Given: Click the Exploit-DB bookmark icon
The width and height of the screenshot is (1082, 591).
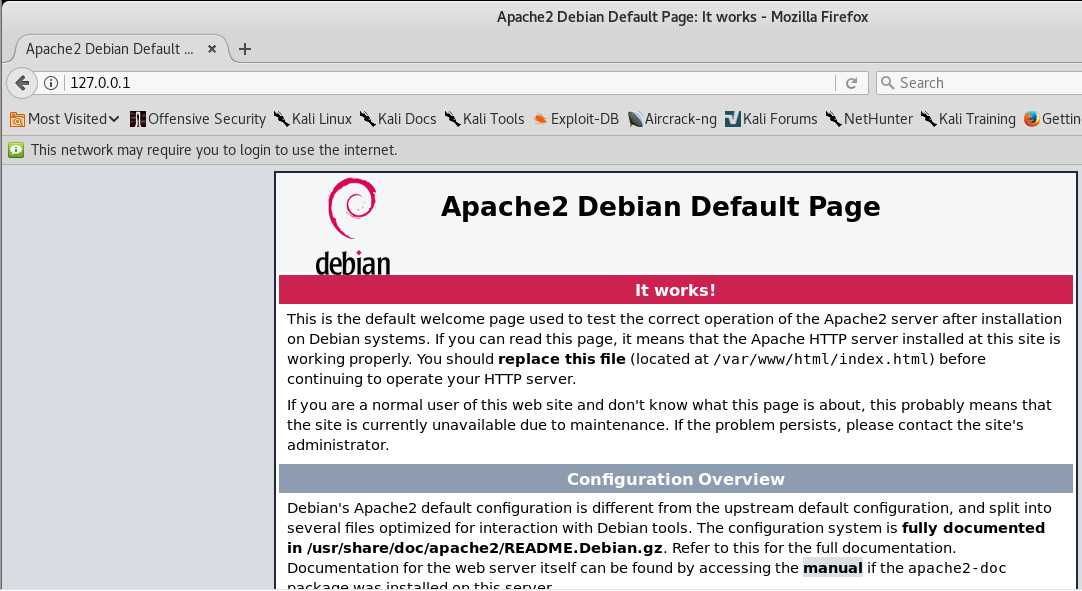Looking at the screenshot, I should (x=540, y=119).
